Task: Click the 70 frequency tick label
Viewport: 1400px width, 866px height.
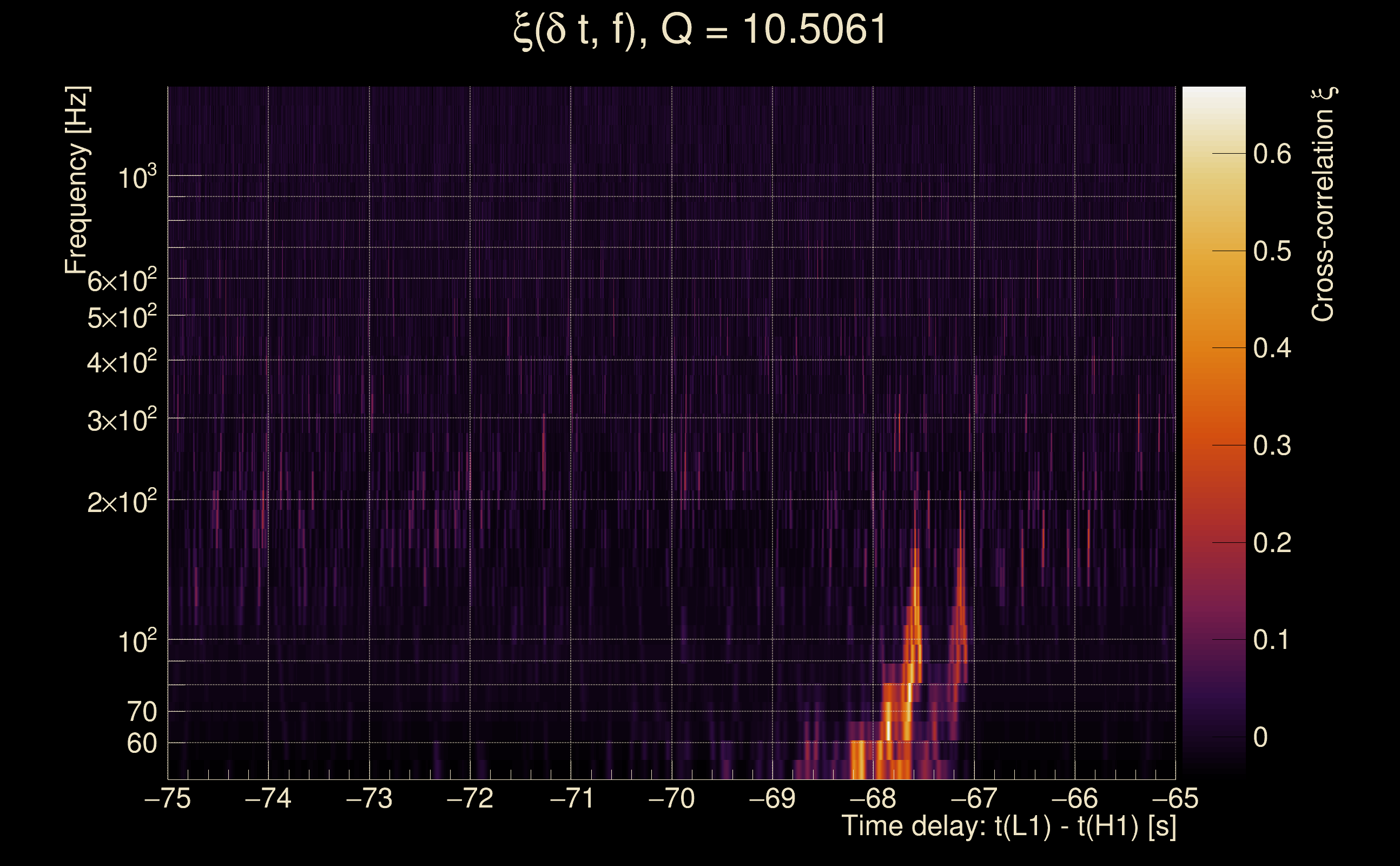Action: [141, 712]
